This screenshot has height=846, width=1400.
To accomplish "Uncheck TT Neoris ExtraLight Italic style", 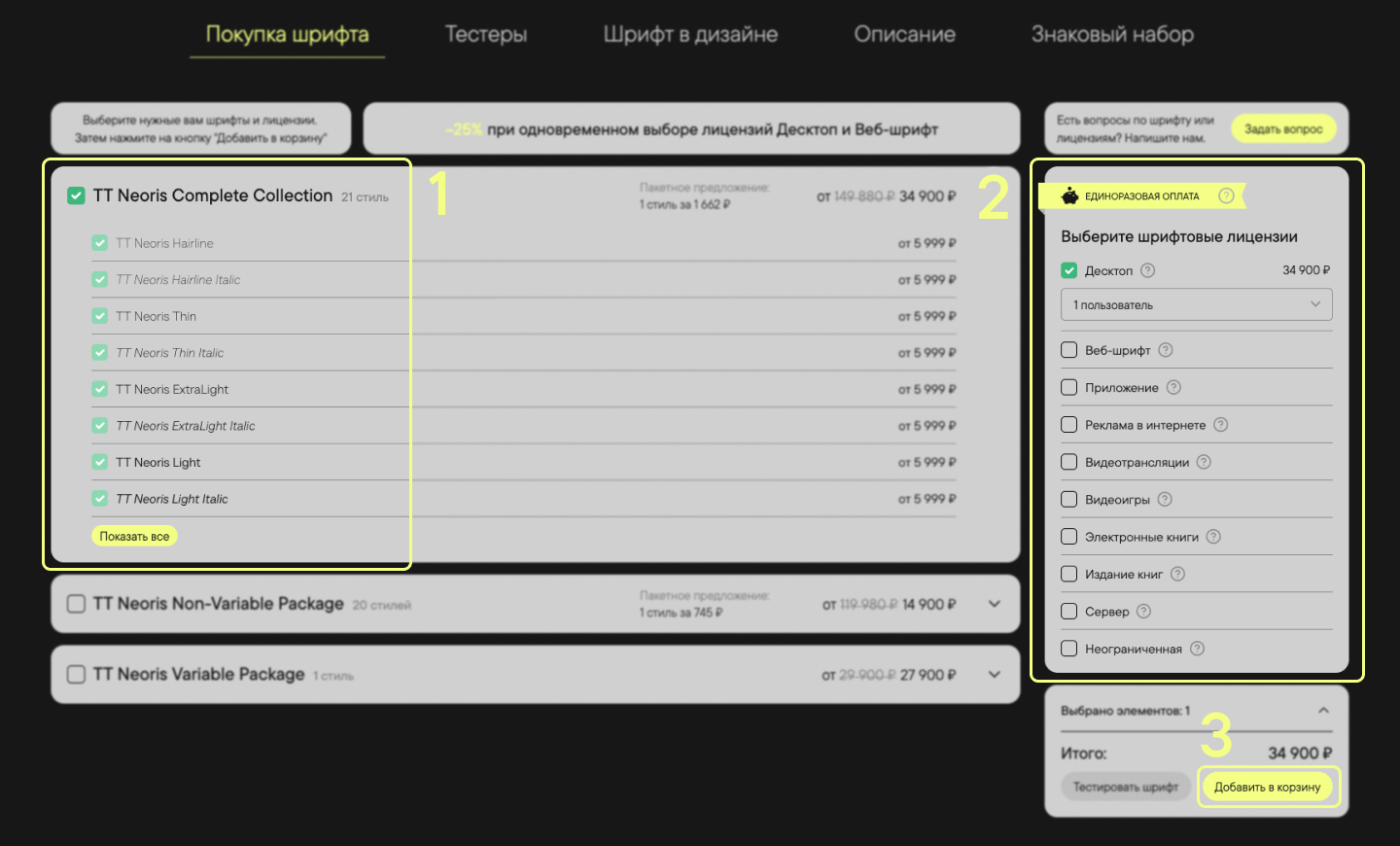I will (100, 425).
